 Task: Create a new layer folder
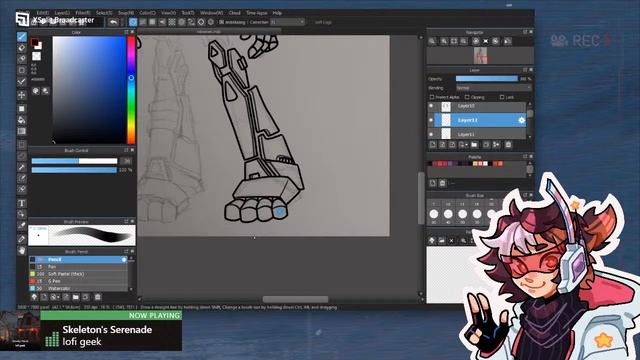[474, 145]
